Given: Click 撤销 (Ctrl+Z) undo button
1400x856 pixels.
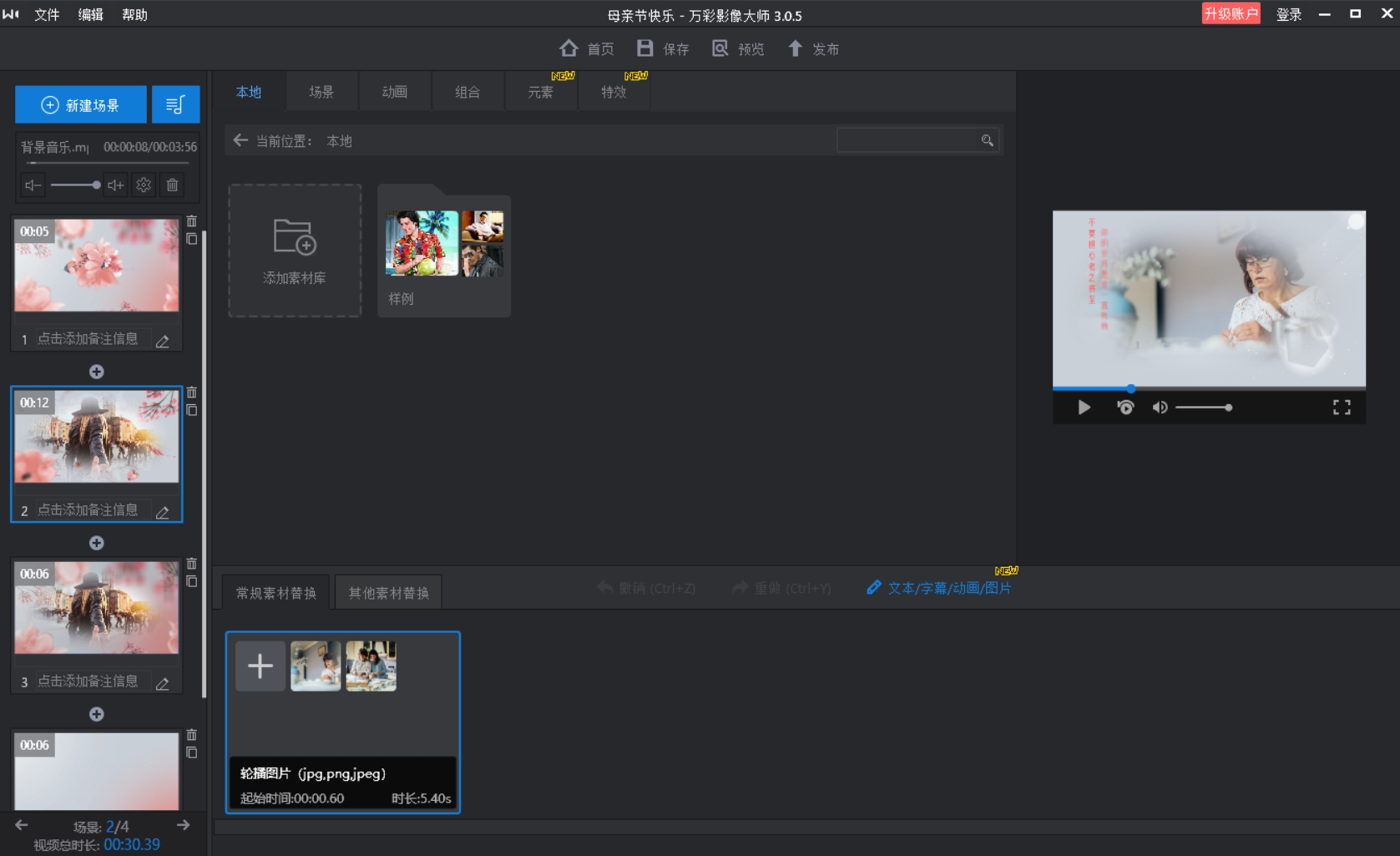Looking at the screenshot, I should coord(646,588).
